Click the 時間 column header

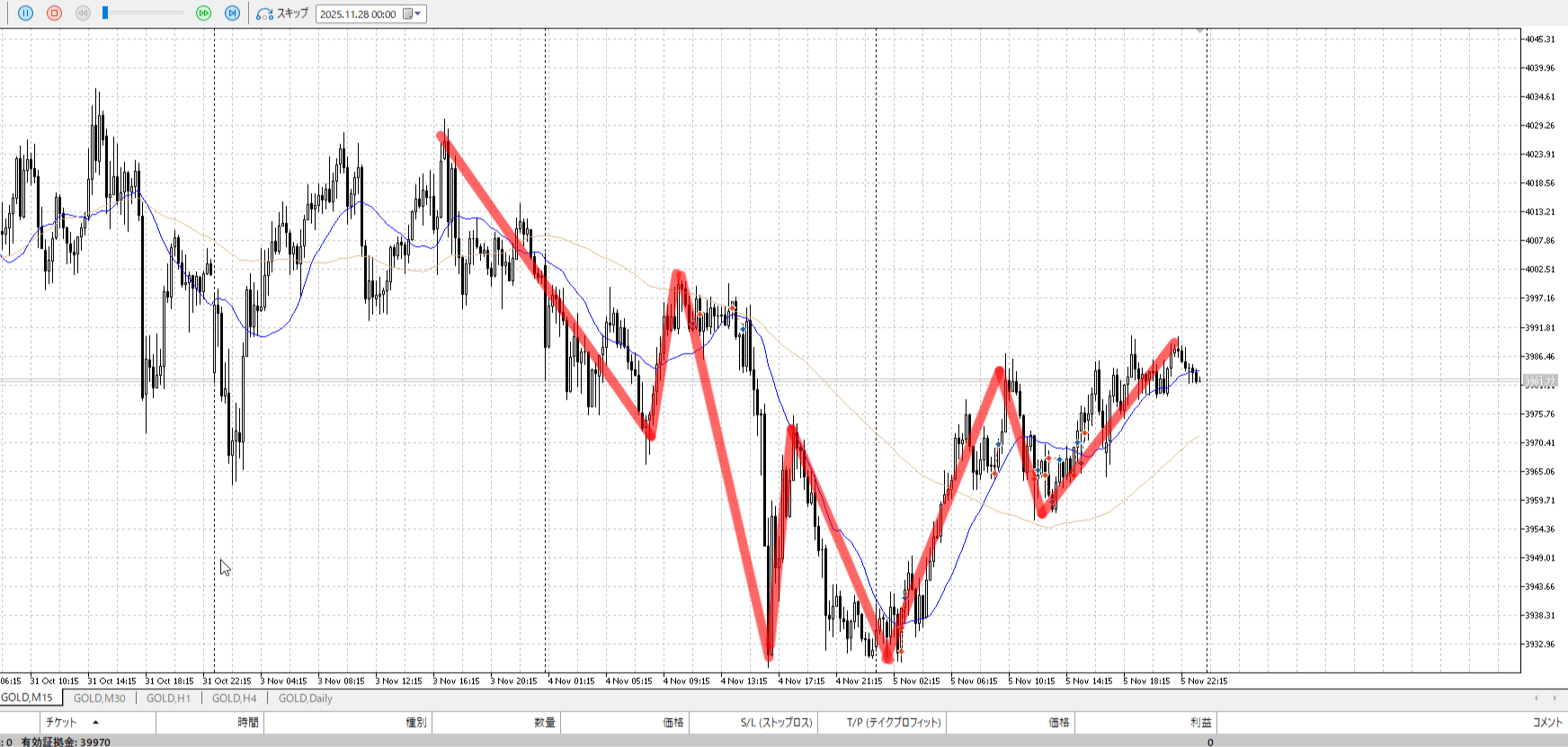coord(248,723)
